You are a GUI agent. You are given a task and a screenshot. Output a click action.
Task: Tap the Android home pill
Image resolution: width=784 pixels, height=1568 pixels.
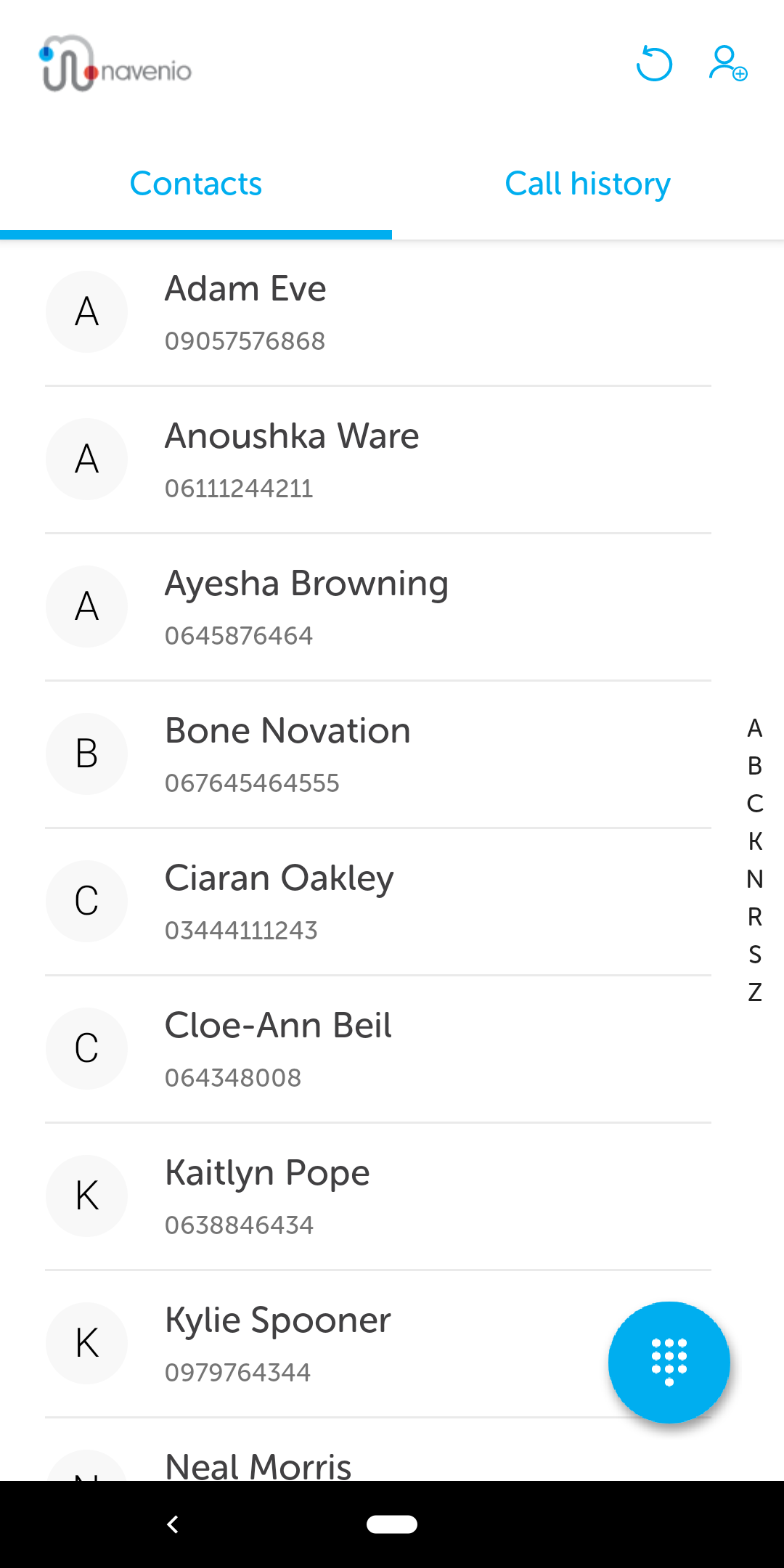click(x=392, y=1524)
